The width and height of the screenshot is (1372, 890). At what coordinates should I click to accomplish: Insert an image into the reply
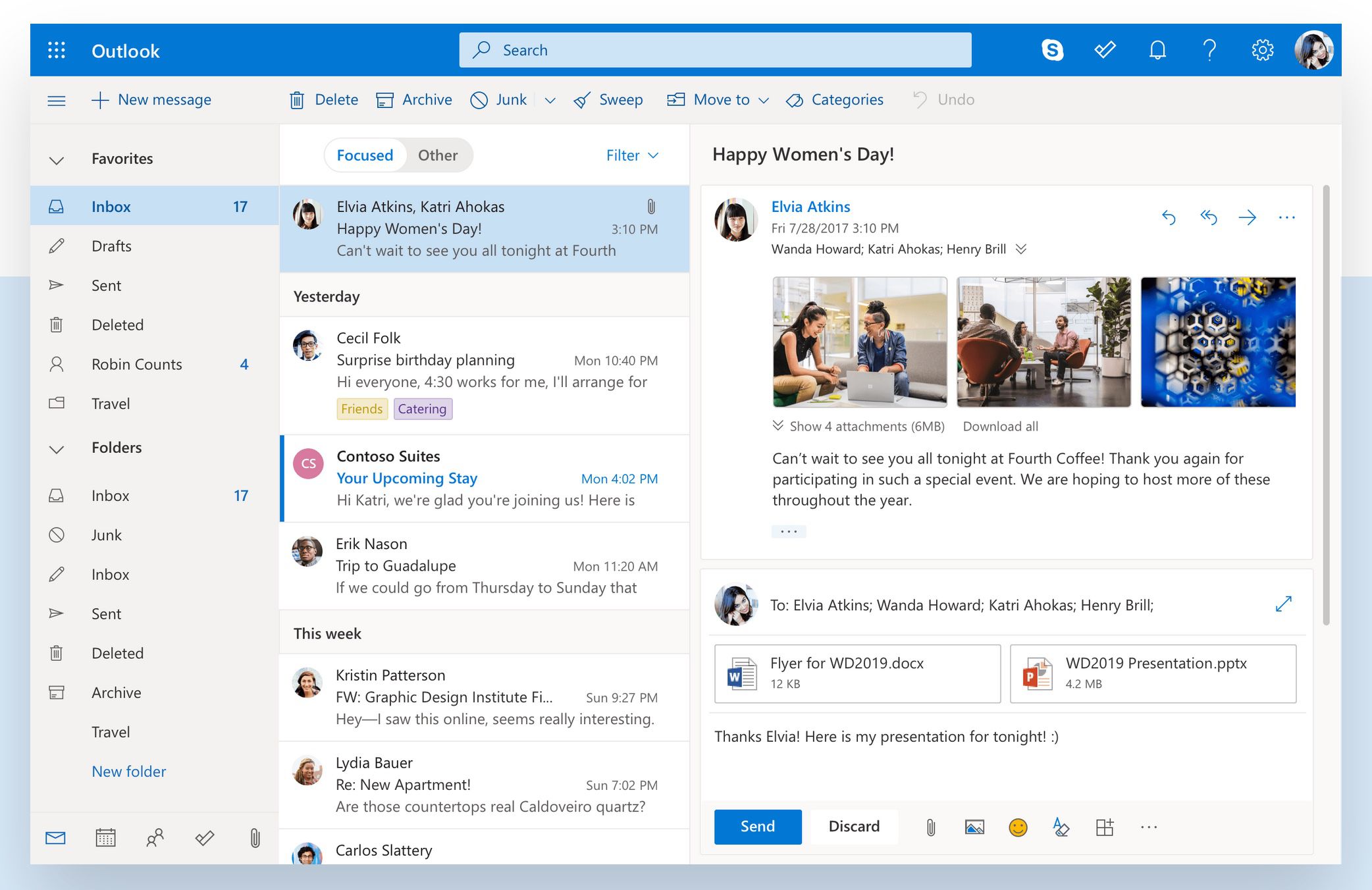[974, 827]
